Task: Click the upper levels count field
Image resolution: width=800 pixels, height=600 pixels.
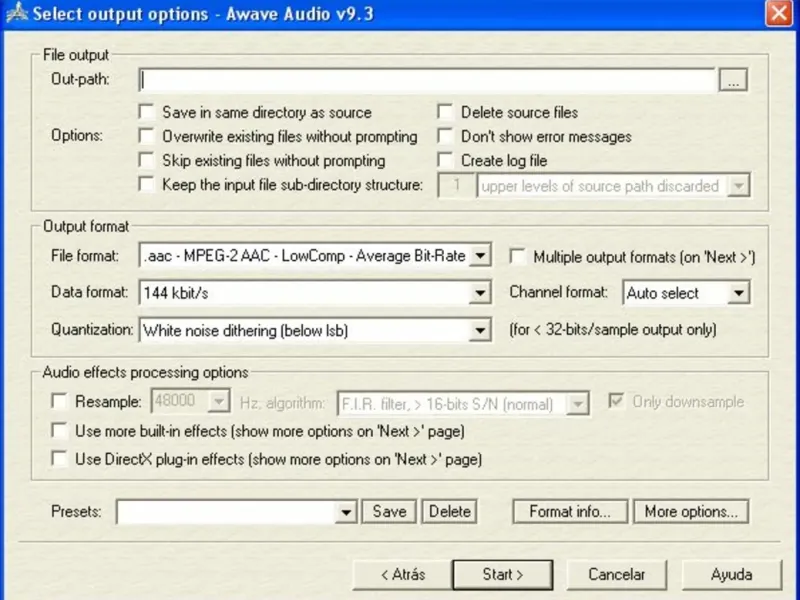Action: (x=456, y=185)
